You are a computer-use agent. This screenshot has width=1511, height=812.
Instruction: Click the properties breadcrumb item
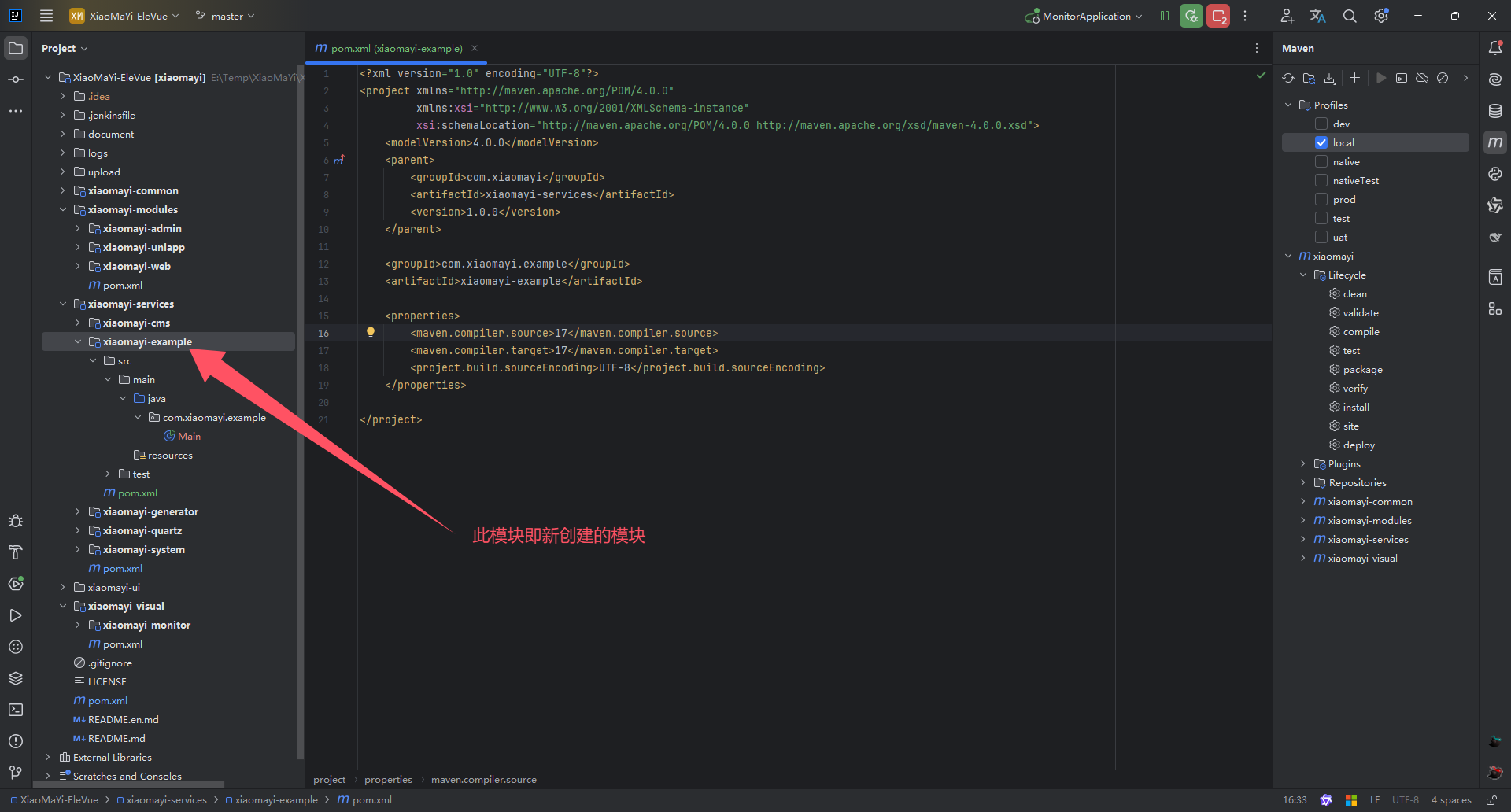pyautogui.click(x=388, y=779)
